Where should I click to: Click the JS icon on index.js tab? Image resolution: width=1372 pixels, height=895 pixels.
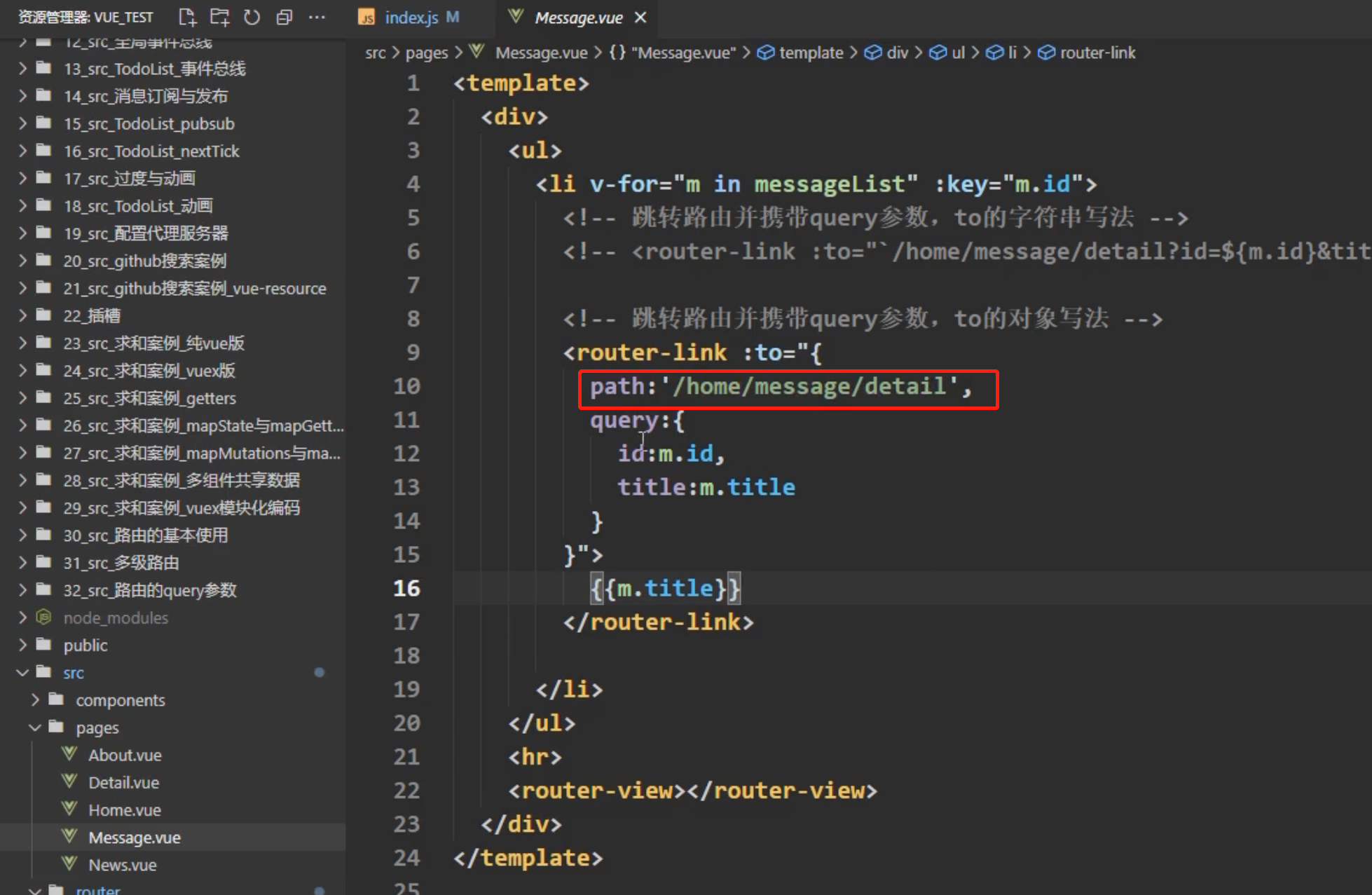pyautogui.click(x=366, y=18)
